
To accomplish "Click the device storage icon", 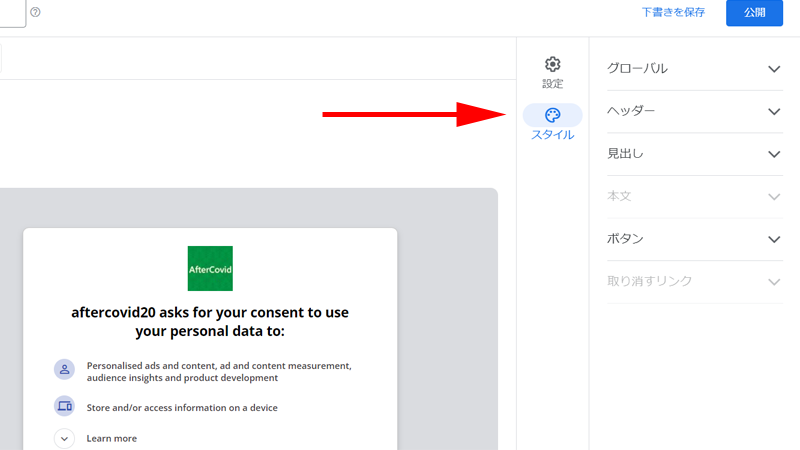I will click(64, 406).
